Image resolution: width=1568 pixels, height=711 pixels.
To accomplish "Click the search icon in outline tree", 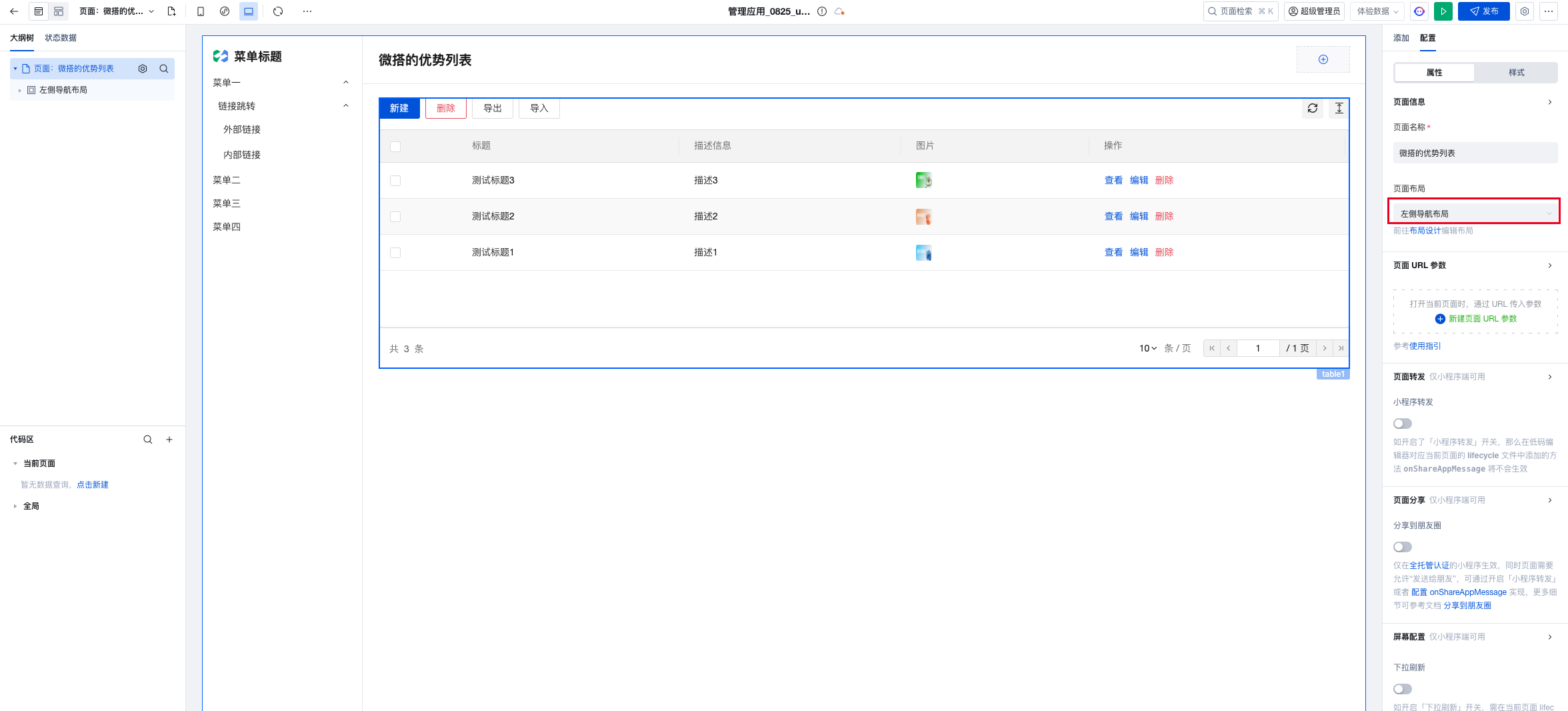I will click(x=164, y=69).
